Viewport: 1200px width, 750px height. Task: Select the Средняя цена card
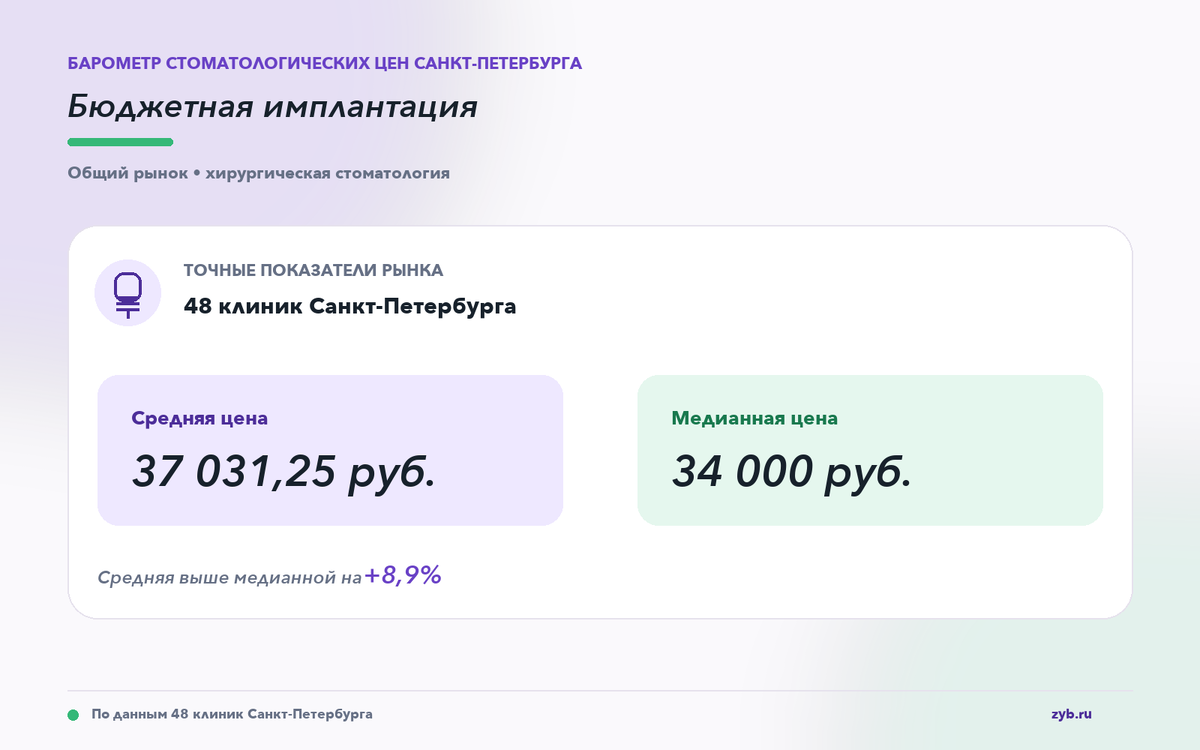tap(330, 450)
